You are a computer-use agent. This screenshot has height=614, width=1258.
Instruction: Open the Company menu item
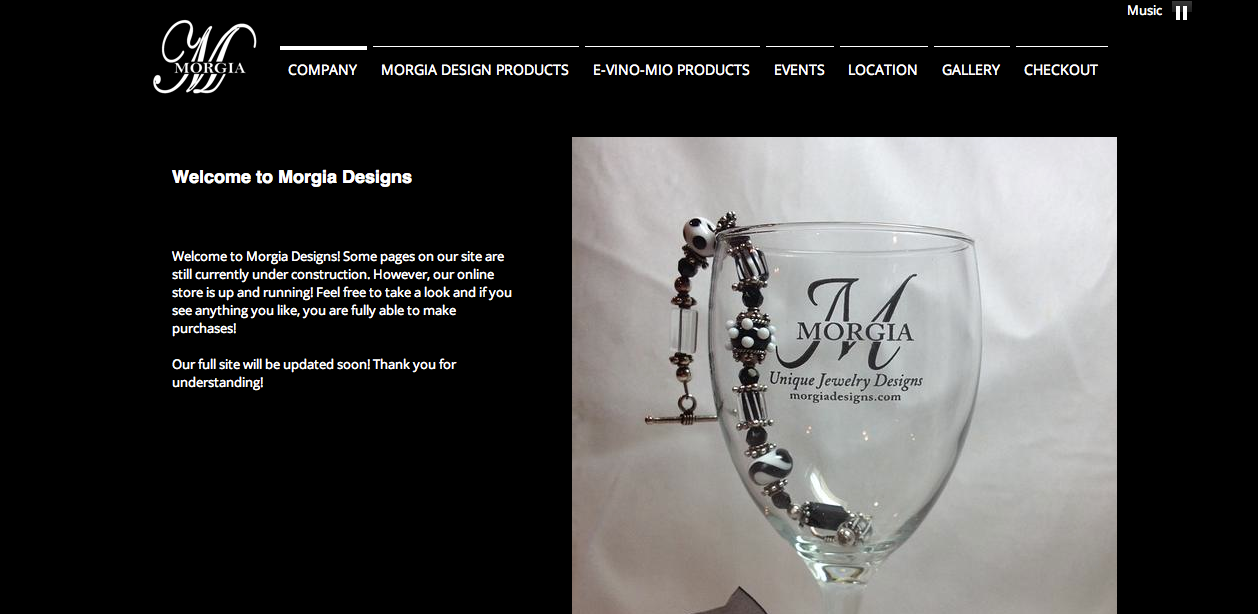coord(323,69)
